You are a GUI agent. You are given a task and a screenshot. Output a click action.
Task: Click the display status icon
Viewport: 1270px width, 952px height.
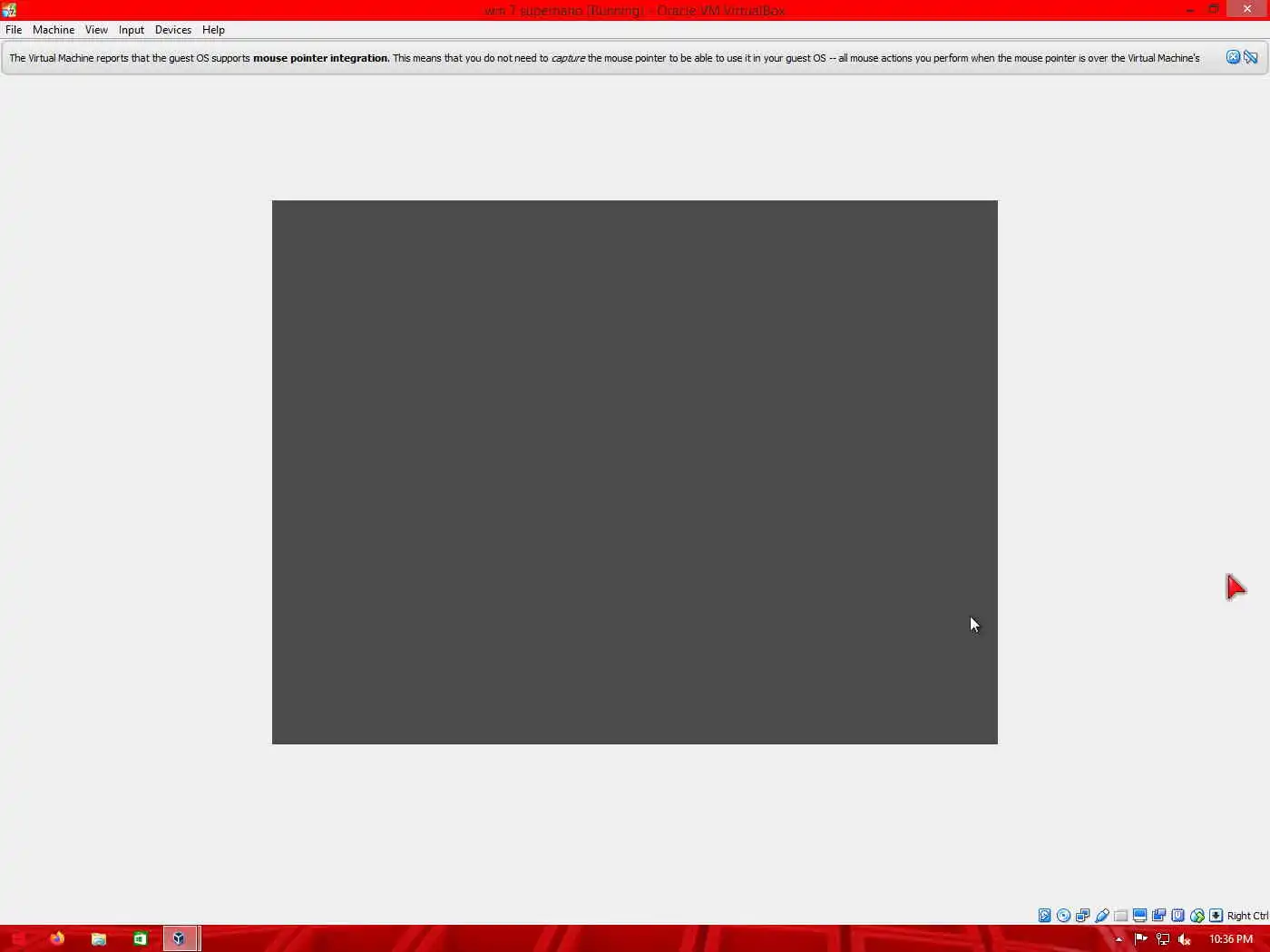click(1139, 916)
